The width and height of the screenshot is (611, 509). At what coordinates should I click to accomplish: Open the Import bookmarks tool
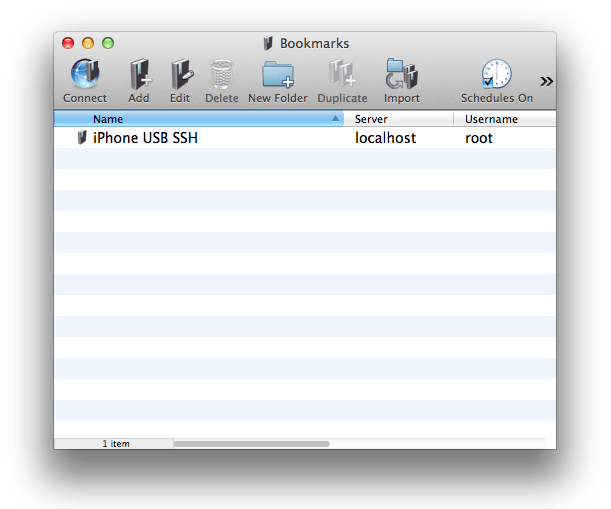click(401, 76)
